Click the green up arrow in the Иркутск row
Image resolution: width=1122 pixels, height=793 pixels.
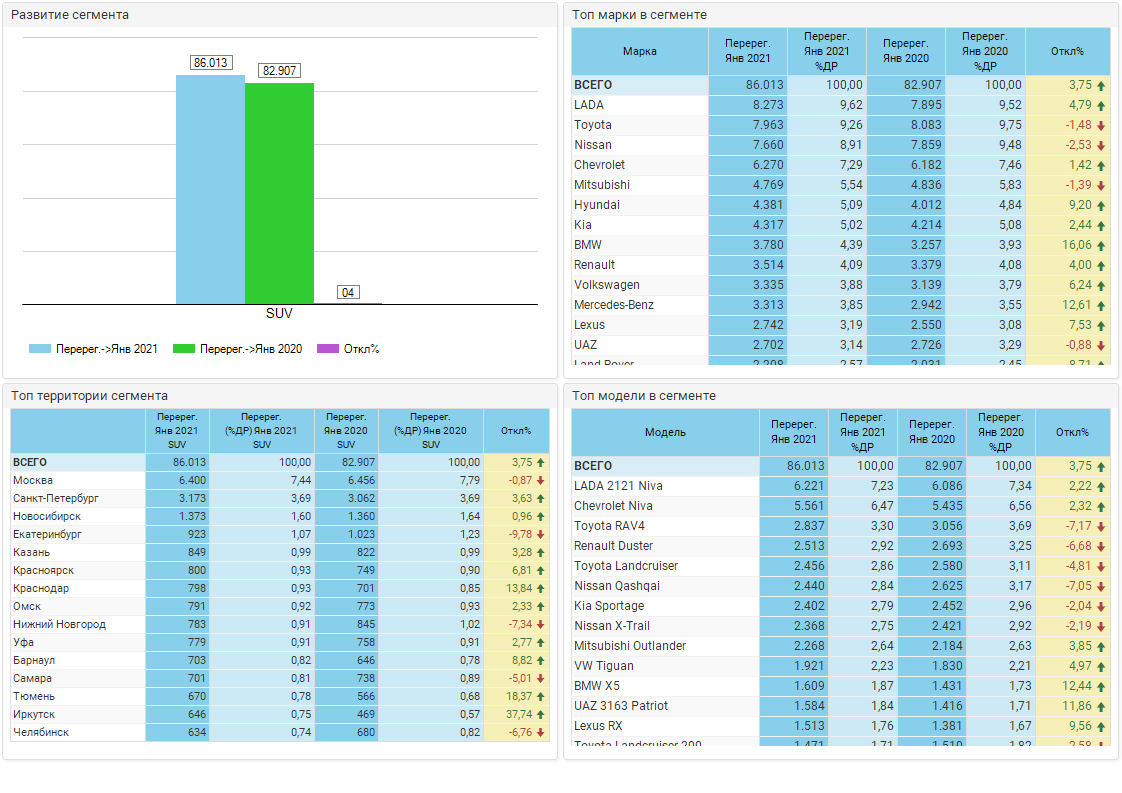(541, 715)
